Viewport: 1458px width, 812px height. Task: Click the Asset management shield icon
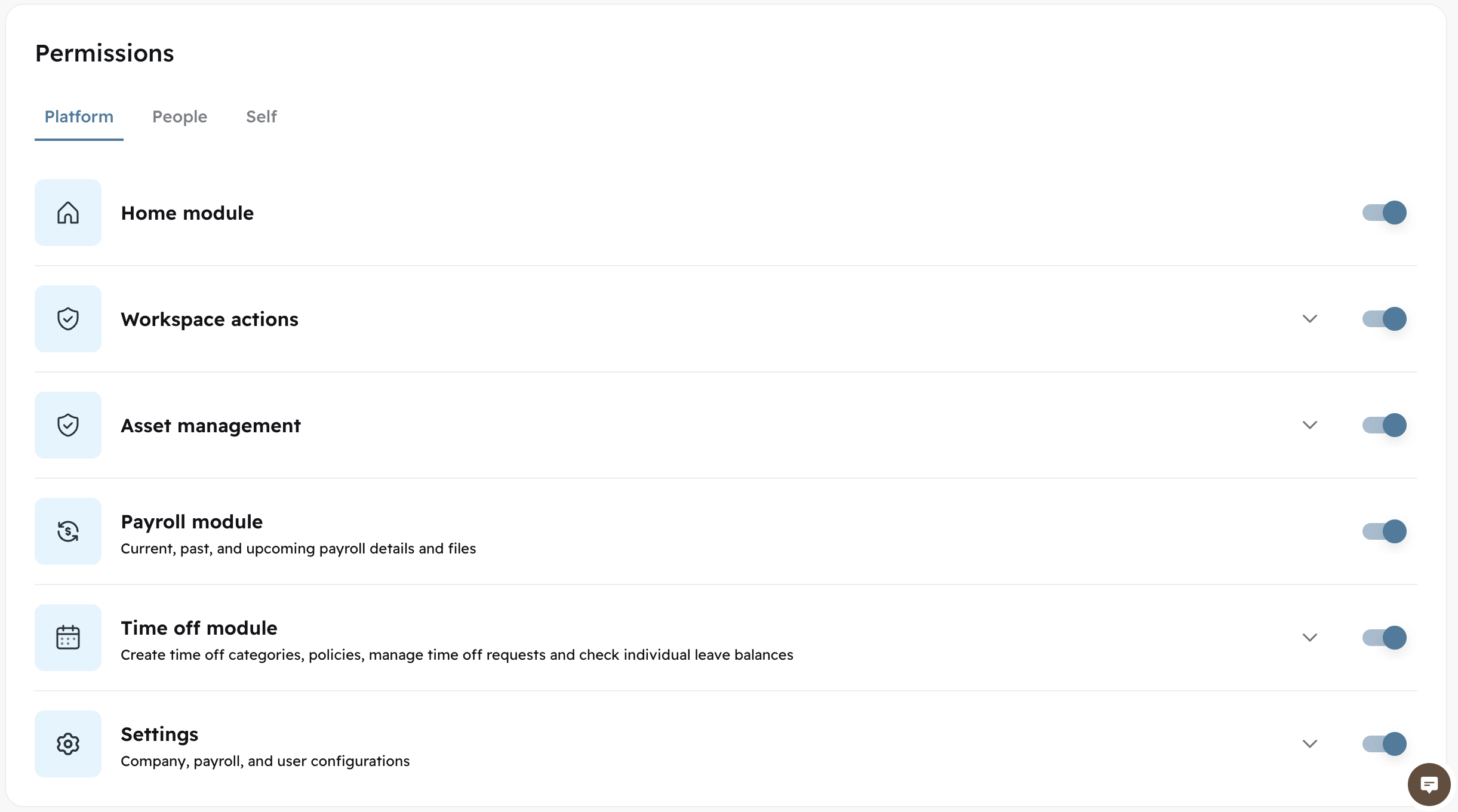click(67, 425)
